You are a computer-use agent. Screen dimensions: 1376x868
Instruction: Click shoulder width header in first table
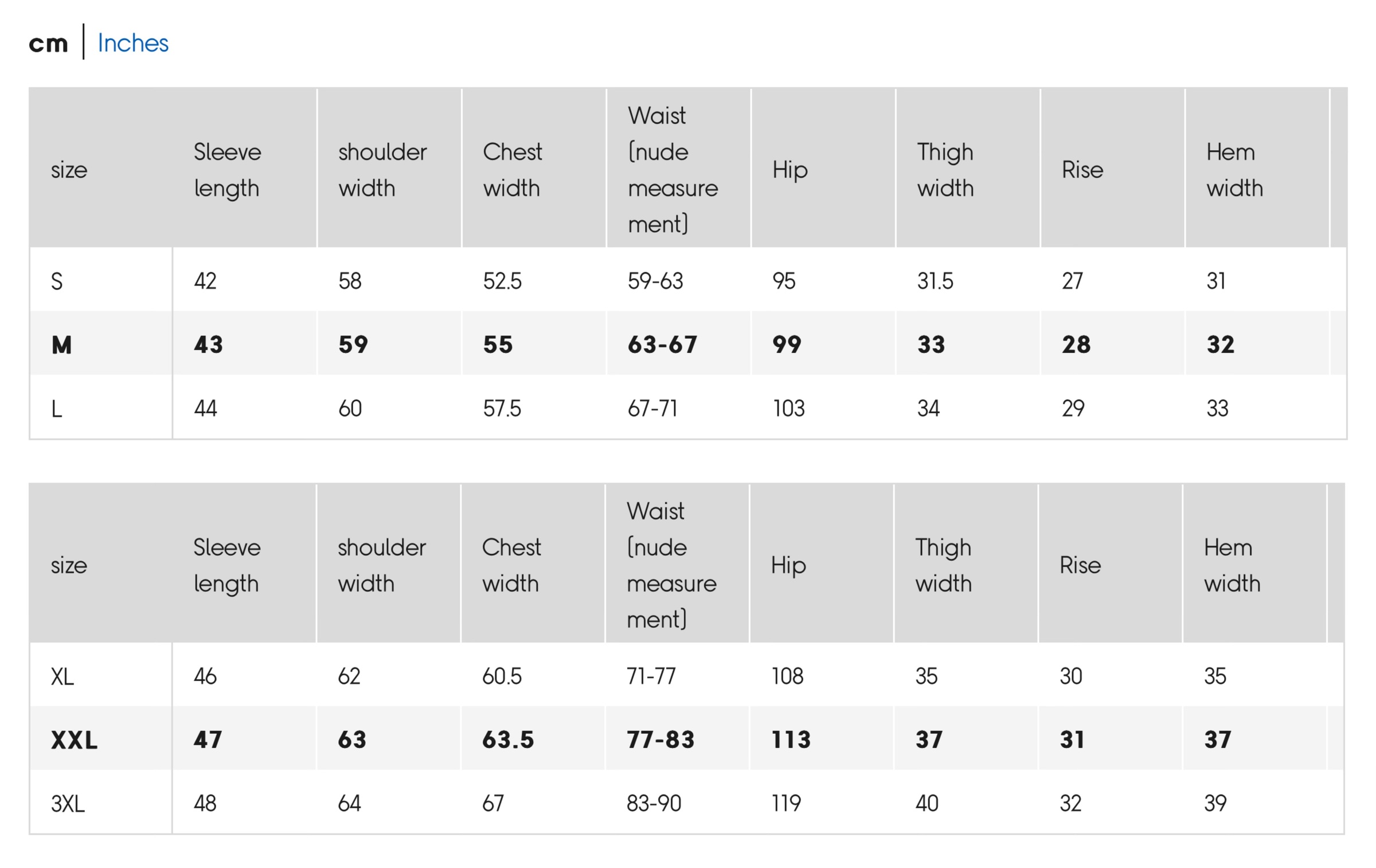click(382, 170)
